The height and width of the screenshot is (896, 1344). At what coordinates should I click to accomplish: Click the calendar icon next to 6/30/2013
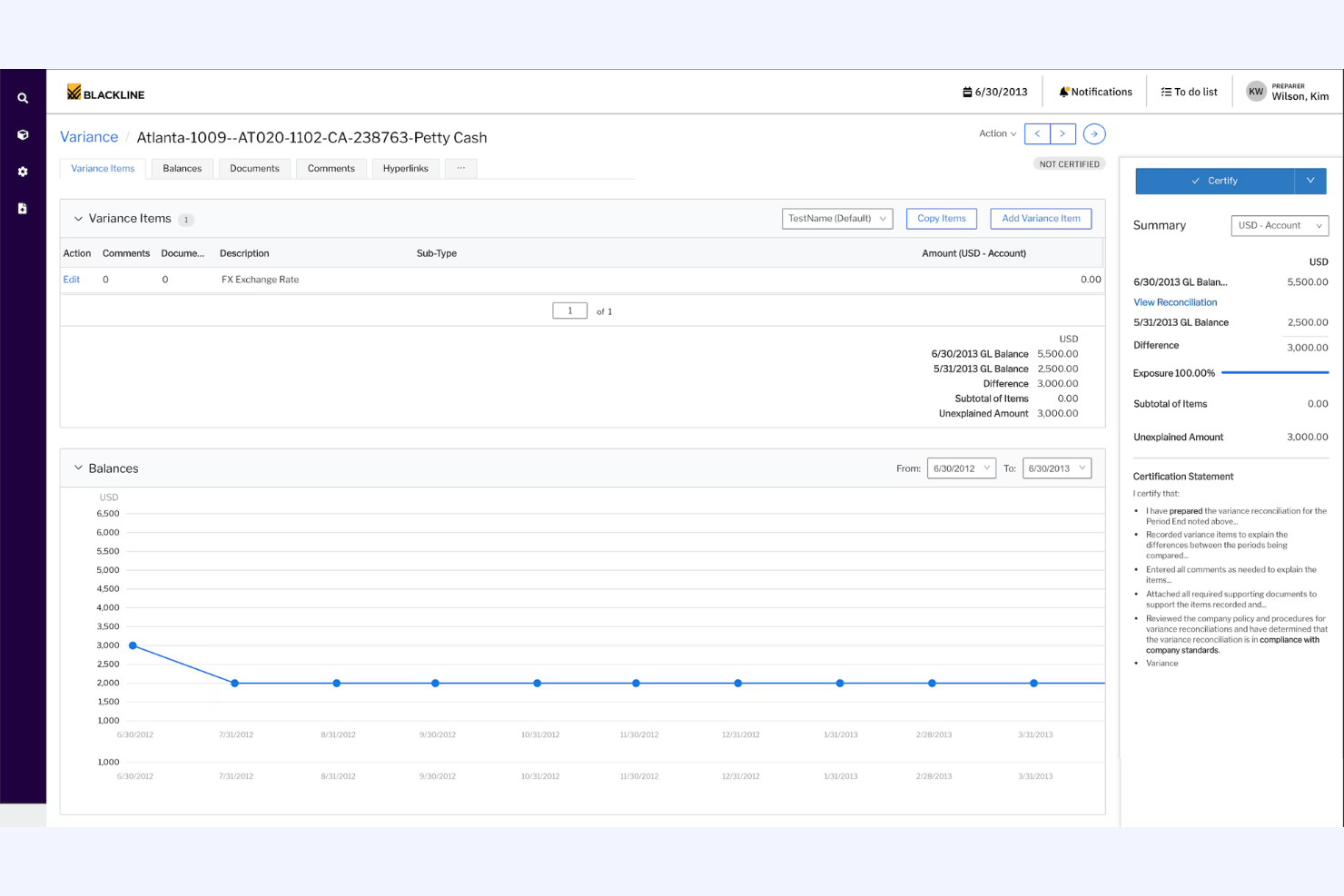click(966, 91)
